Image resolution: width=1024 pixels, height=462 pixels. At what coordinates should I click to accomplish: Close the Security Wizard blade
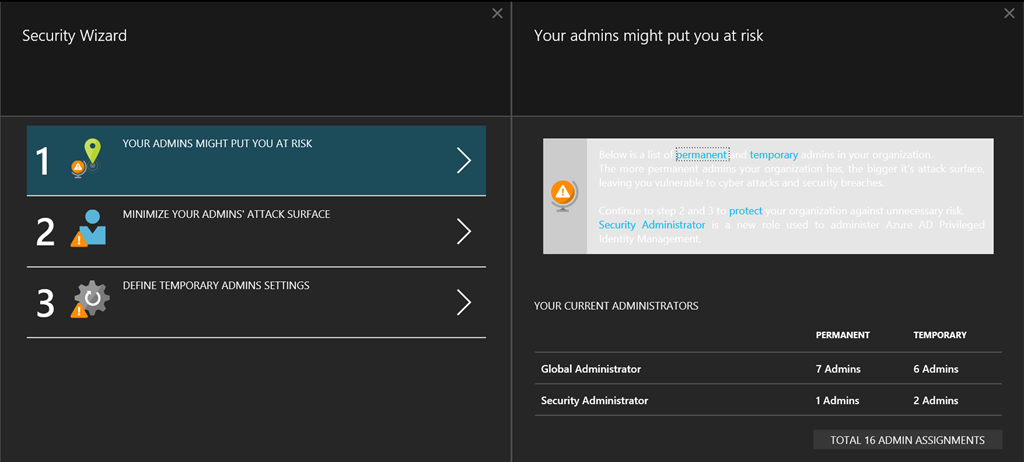[x=497, y=13]
